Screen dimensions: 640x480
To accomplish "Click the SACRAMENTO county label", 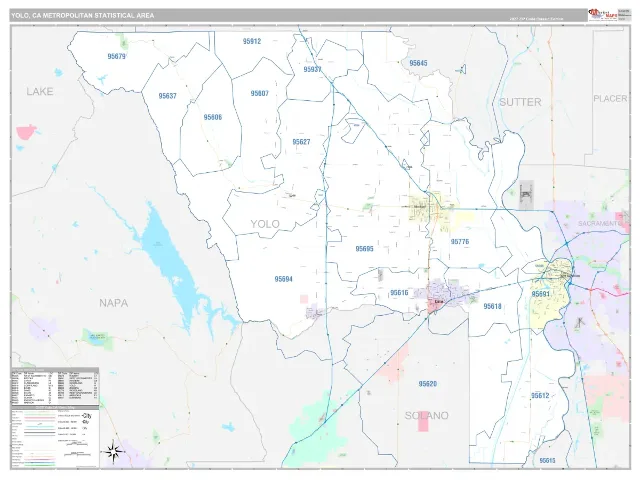I will 600,223.
